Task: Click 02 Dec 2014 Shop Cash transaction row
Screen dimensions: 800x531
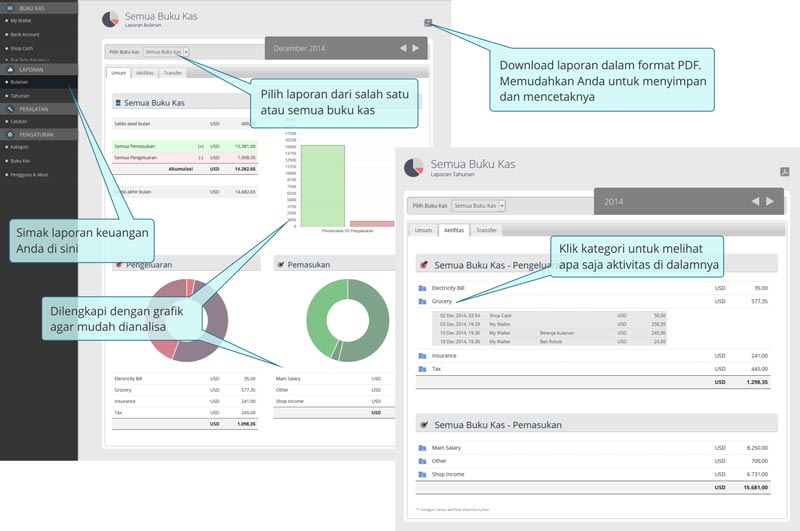Action: click(x=549, y=315)
